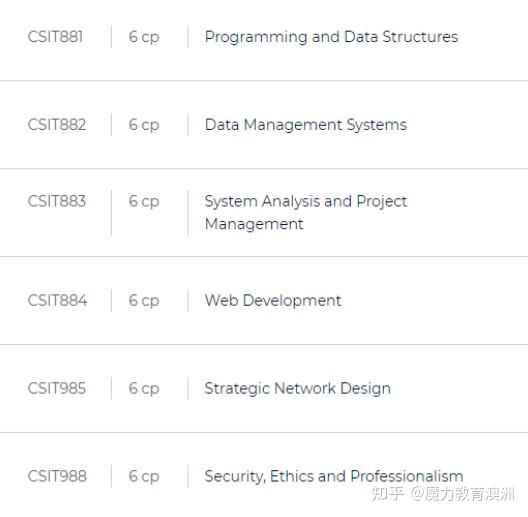Select the CSIT881 course code
Viewport: 528px width, 517px height.
55,37
